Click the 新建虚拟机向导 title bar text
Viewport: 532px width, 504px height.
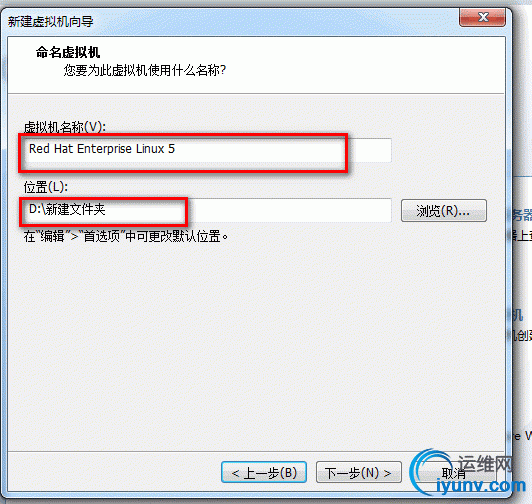click(x=51, y=22)
